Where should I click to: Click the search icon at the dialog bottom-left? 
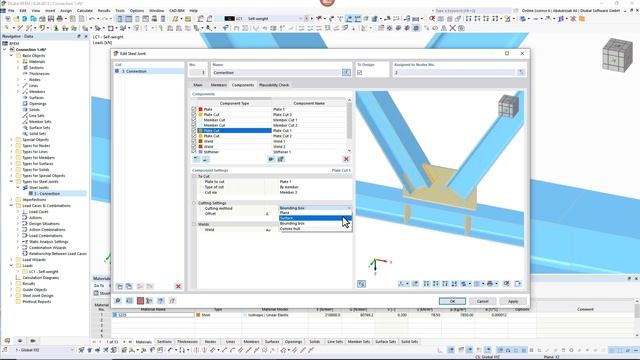[x=118, y=301]
